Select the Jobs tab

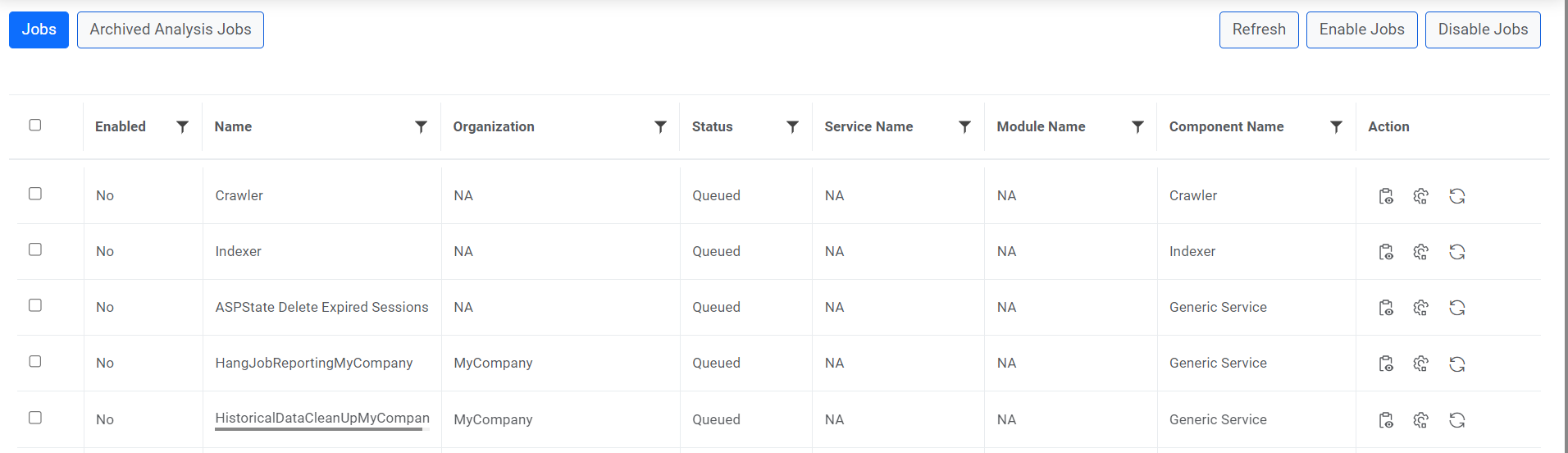(x=39, y=30)
